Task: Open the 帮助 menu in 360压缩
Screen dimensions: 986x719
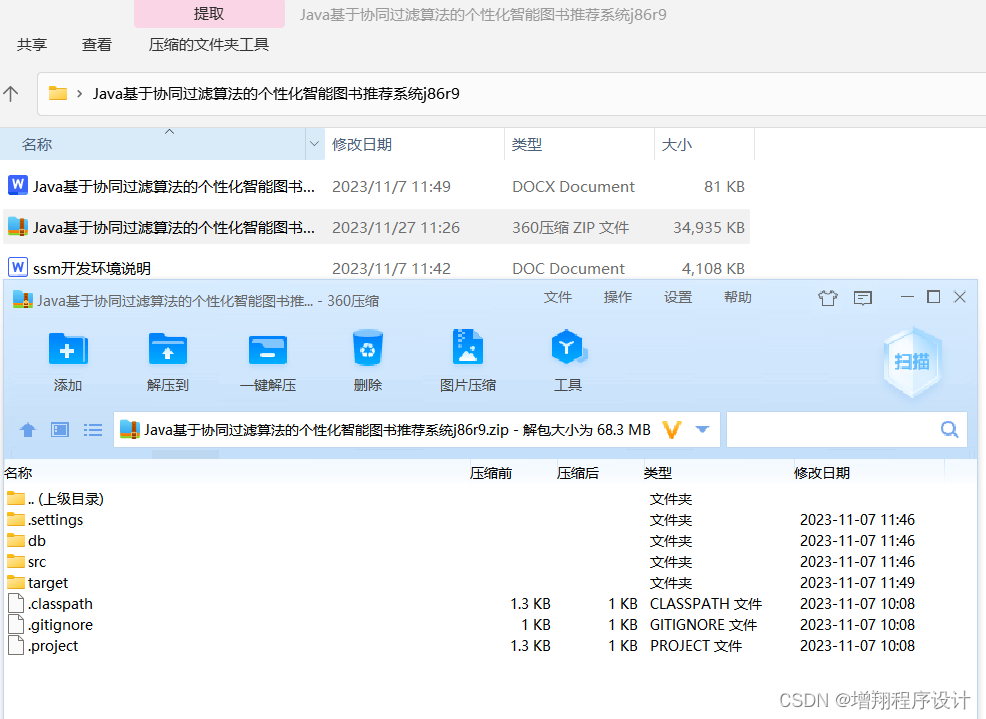Action: pyautogui.click(x=738, y=297)
